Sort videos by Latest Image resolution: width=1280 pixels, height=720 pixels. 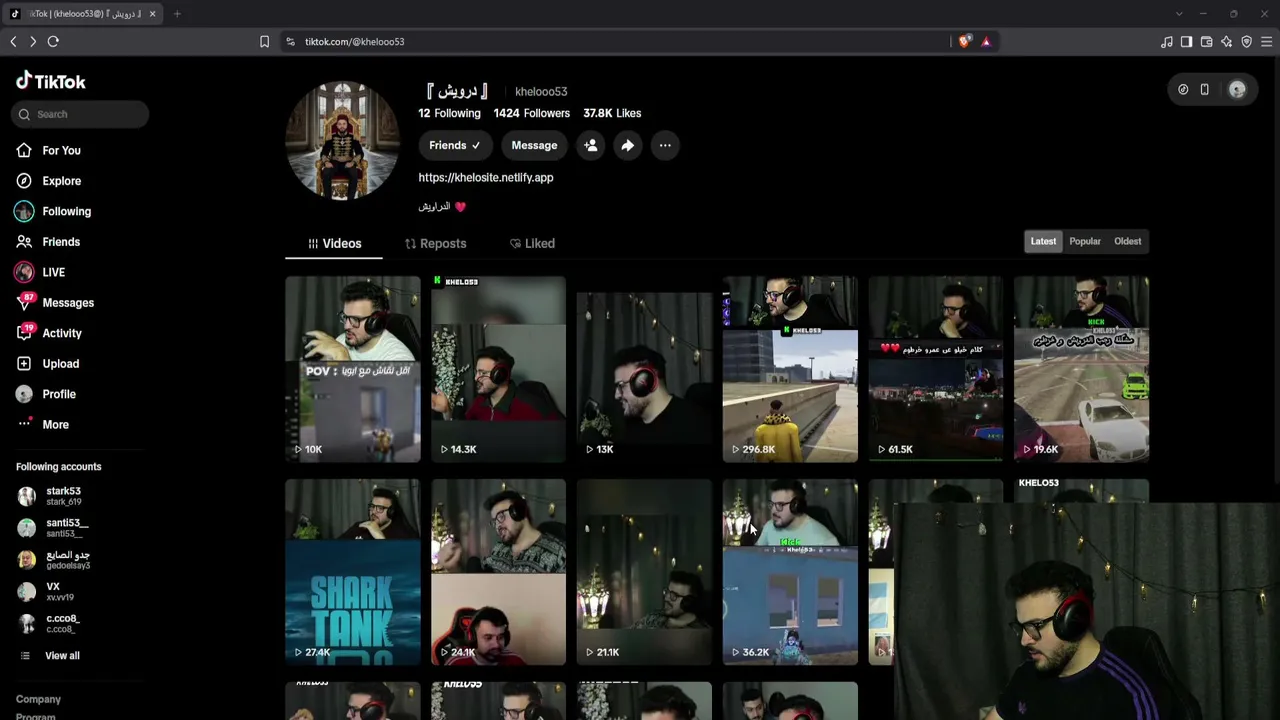1043,241
